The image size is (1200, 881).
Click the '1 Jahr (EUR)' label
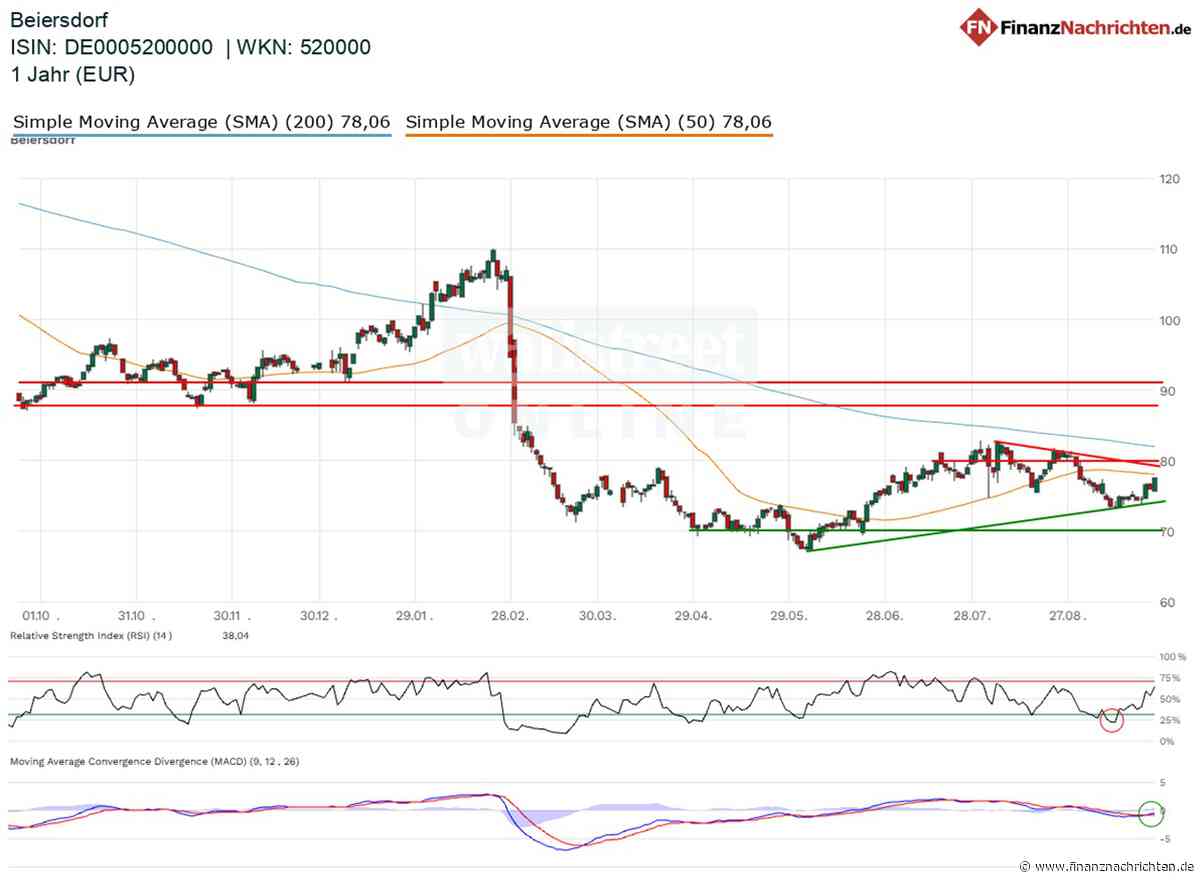[x=72, y=74]
